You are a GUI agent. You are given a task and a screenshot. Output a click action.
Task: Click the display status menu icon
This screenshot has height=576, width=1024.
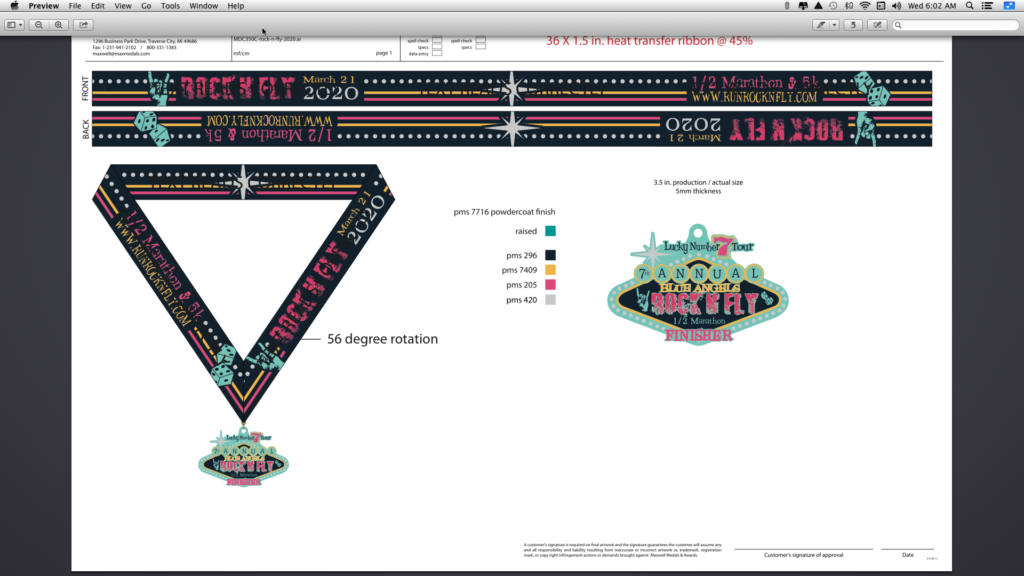(881, 6)
